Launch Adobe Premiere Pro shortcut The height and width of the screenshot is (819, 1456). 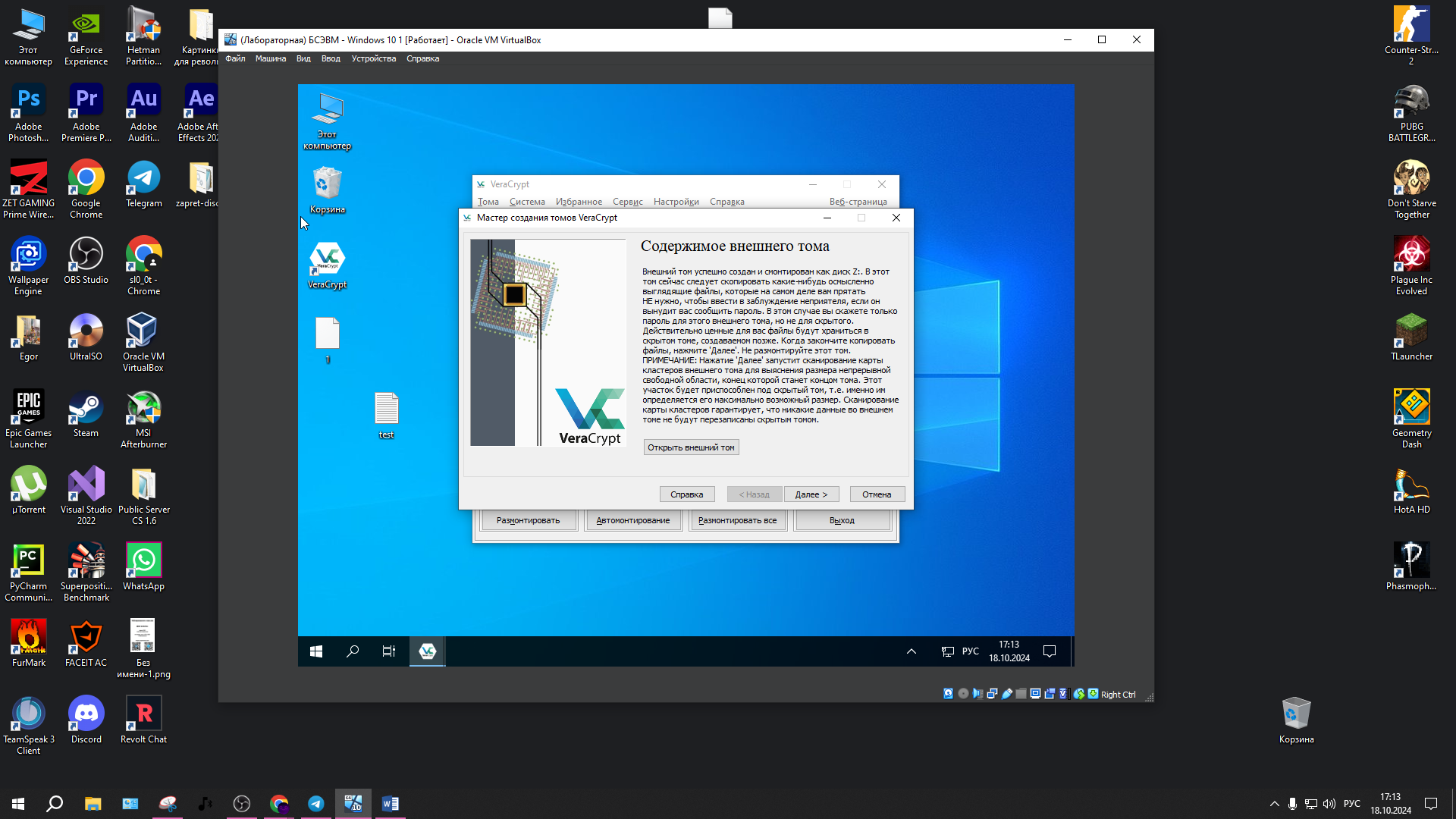(x=86, y=113)
